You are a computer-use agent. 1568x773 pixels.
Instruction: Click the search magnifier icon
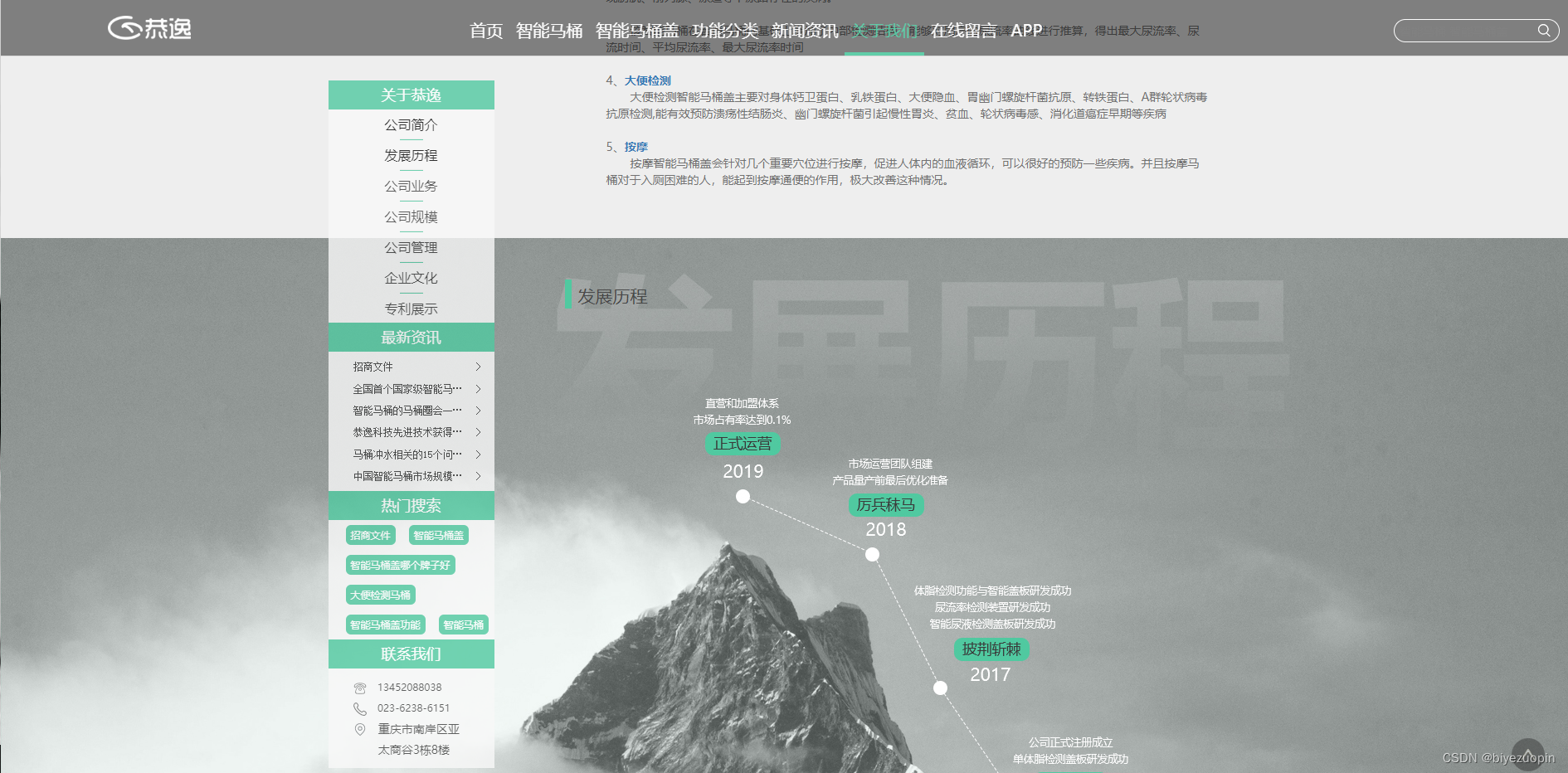click(x=1544, y=31)
